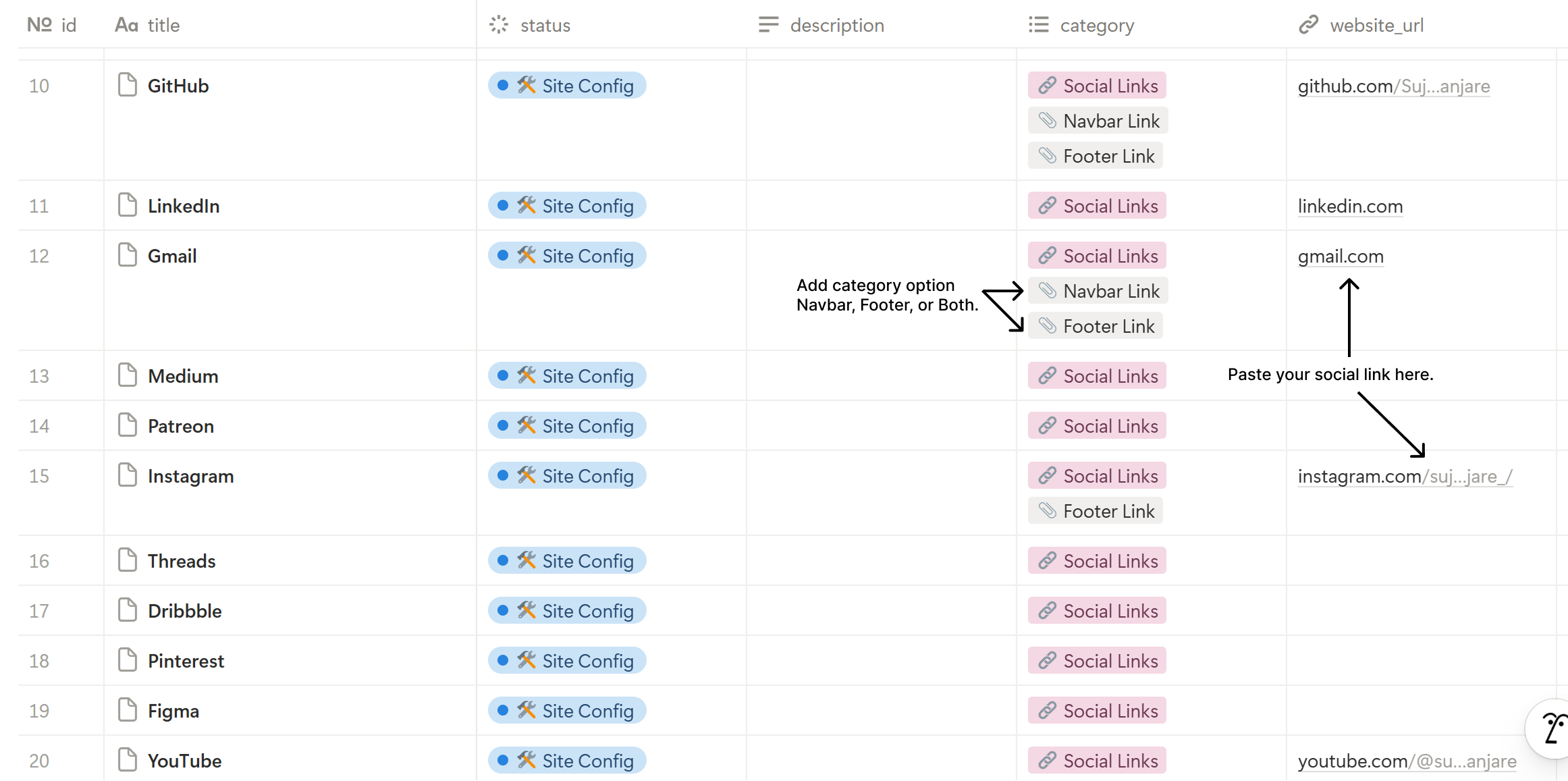Screen dimensions: 1568x781
Task: Click the page icon beside Gmail
Action: pyautogui.click(x=127, y=255)
